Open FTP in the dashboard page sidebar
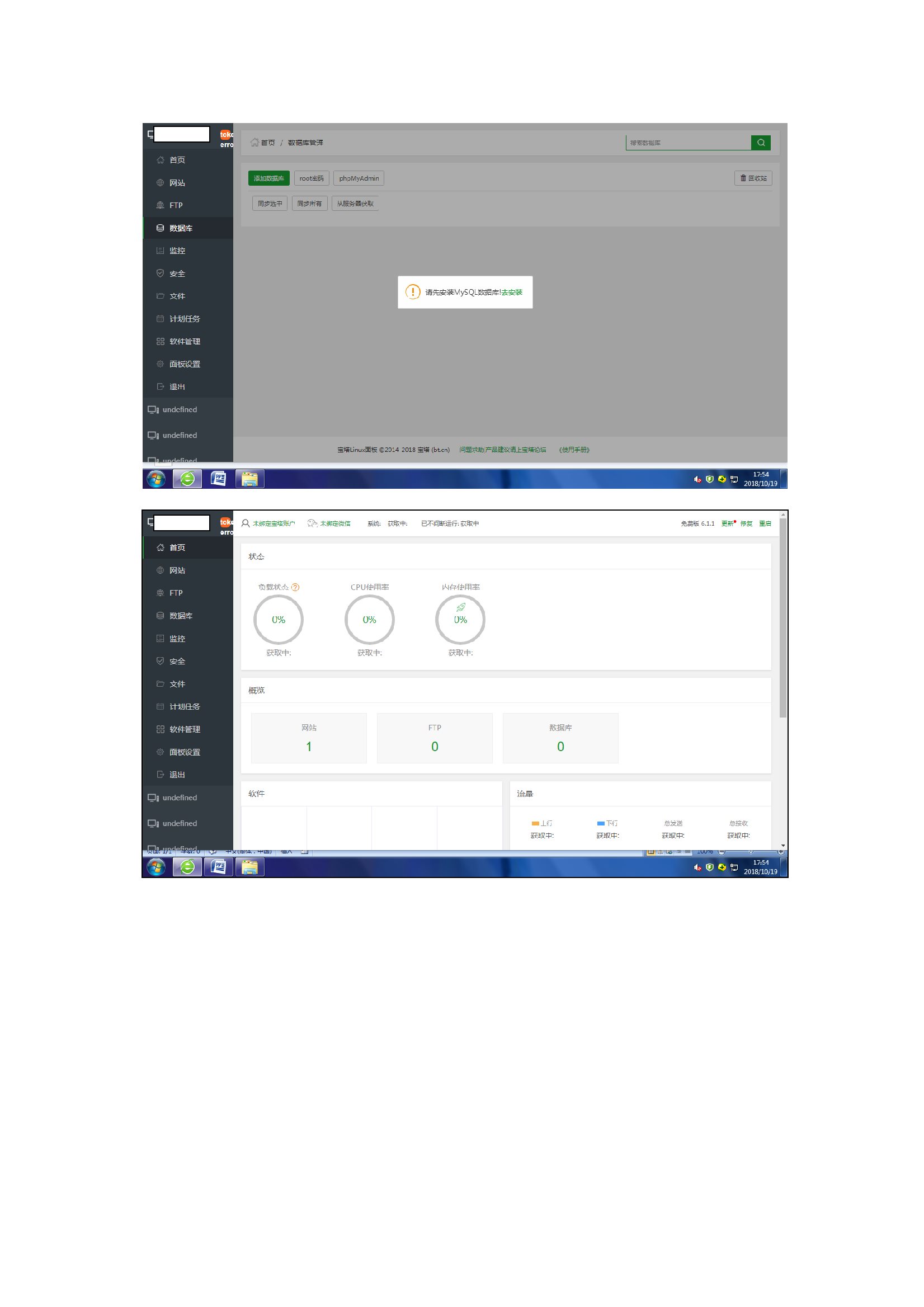 188,593
